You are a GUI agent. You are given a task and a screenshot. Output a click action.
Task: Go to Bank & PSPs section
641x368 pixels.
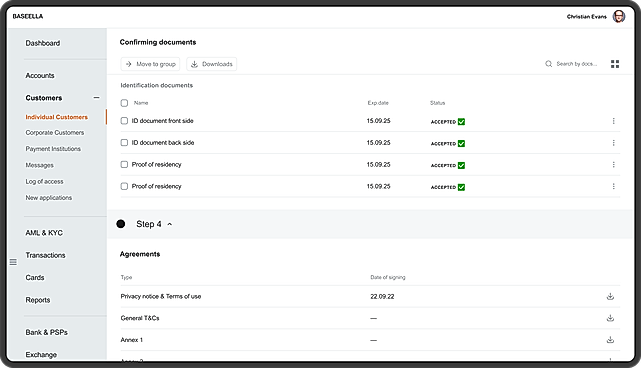(x=47, y=332)
